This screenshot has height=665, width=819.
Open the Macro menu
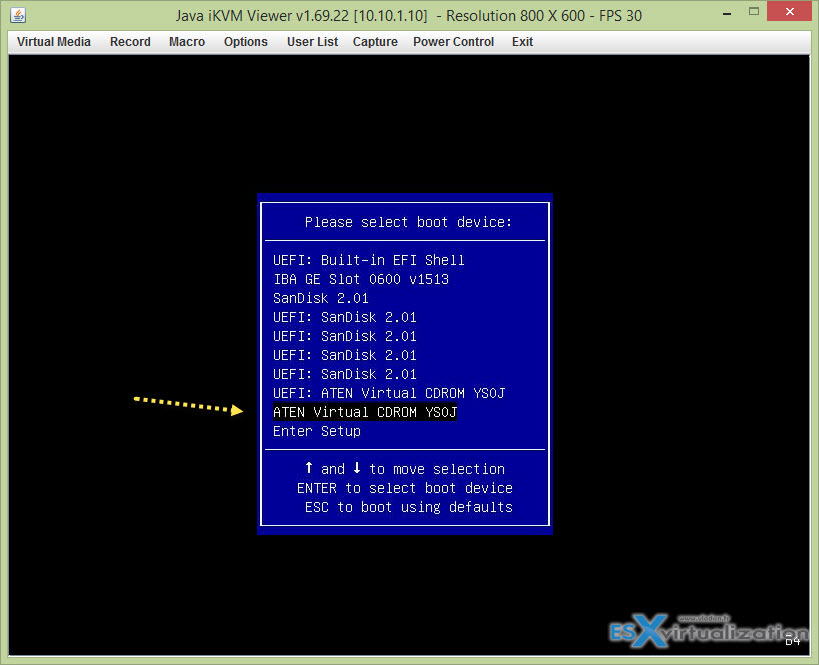(187, 42)
